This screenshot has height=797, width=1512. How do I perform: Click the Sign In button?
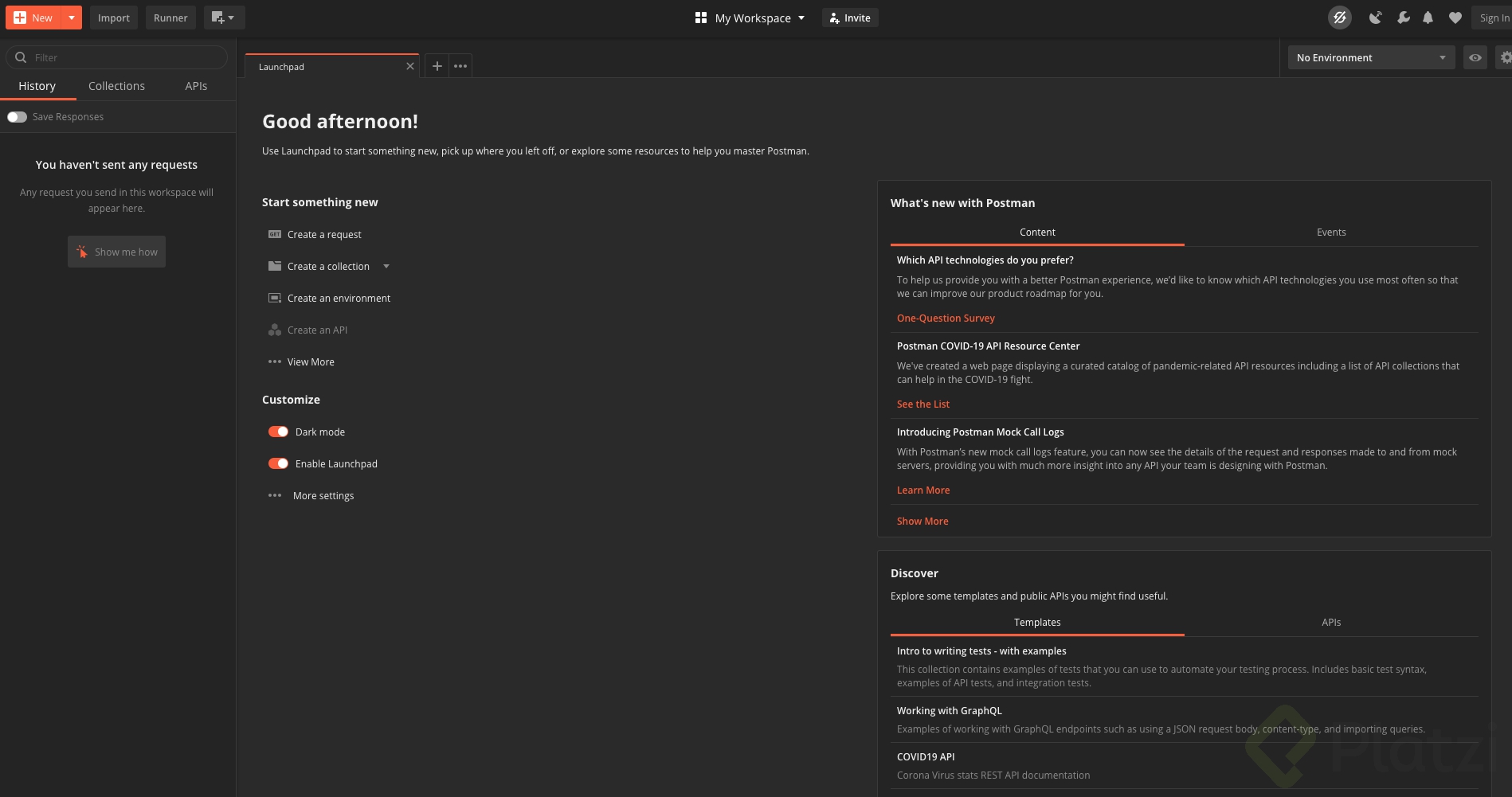1494,18
